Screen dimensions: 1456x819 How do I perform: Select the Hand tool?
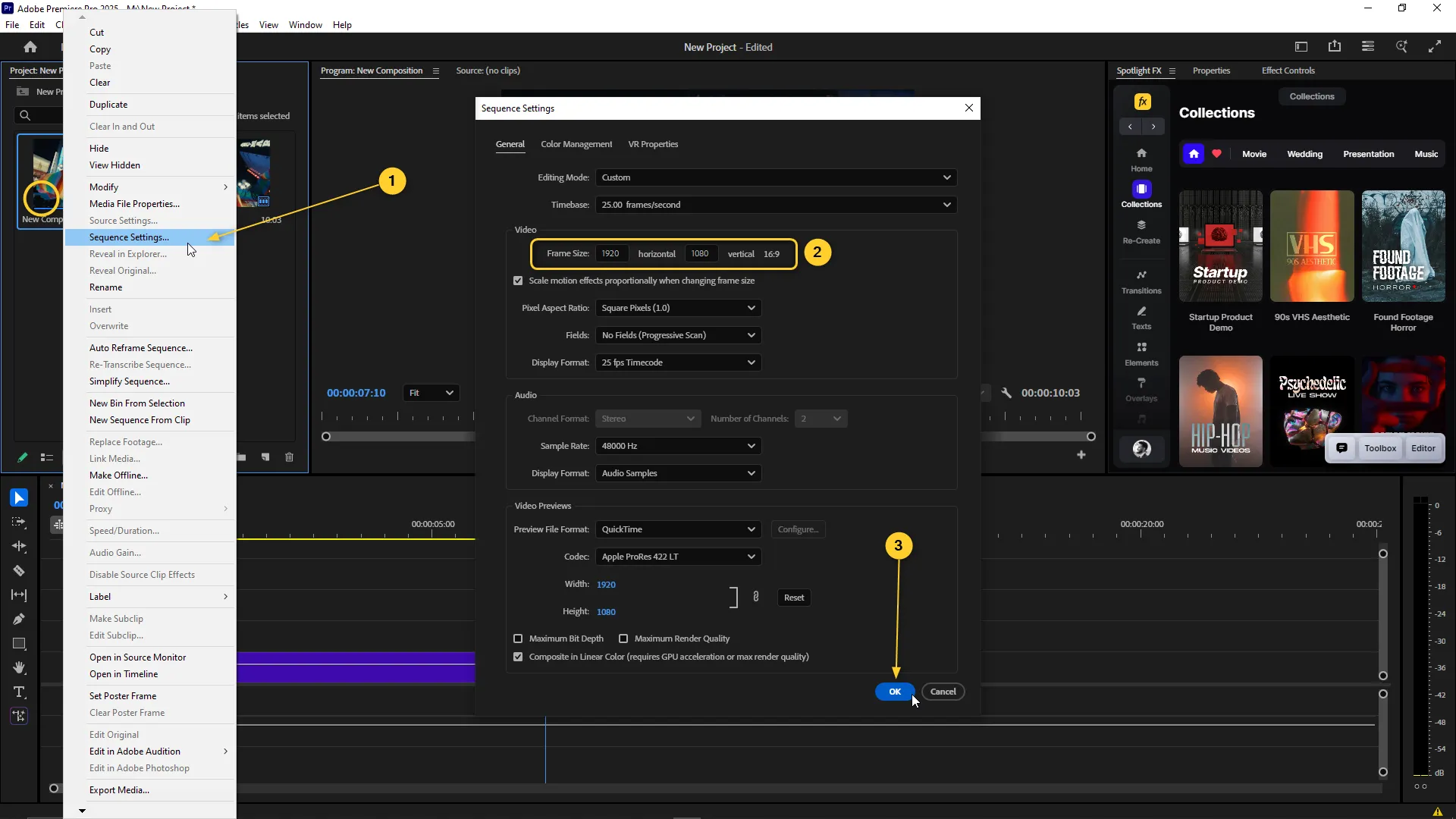[19, 668]
